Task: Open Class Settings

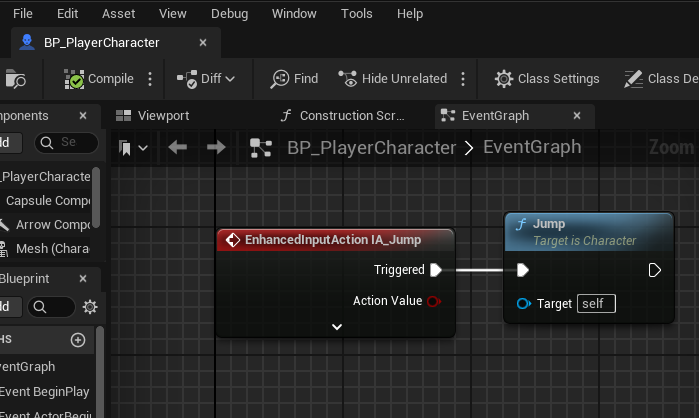Action: (547, 79)
